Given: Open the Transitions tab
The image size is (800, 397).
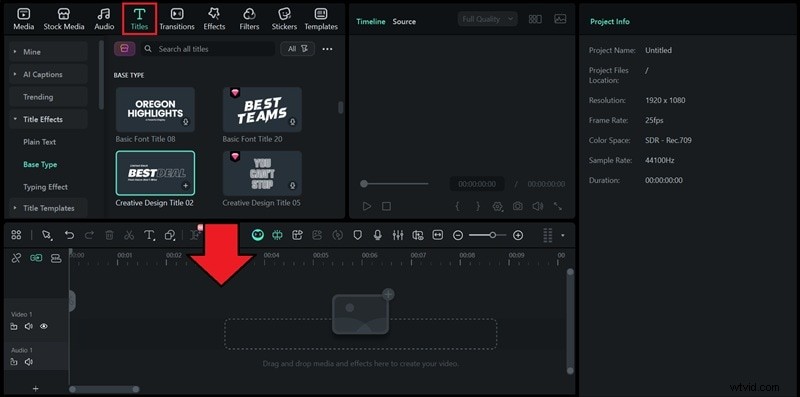Looking at the screenshot, I should [177, 19].
